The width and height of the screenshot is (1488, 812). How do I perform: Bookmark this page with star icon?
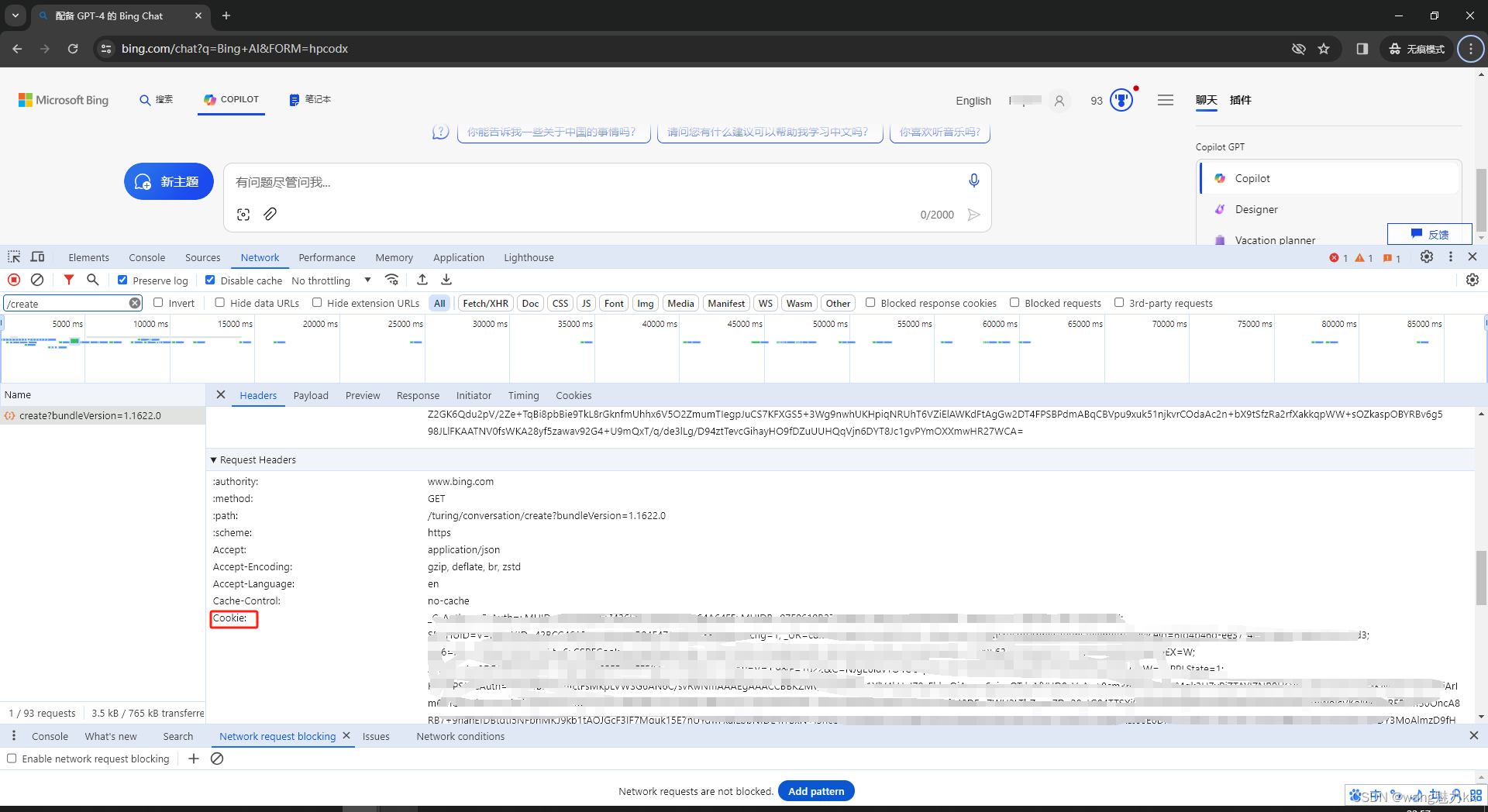coord(1324,49)
